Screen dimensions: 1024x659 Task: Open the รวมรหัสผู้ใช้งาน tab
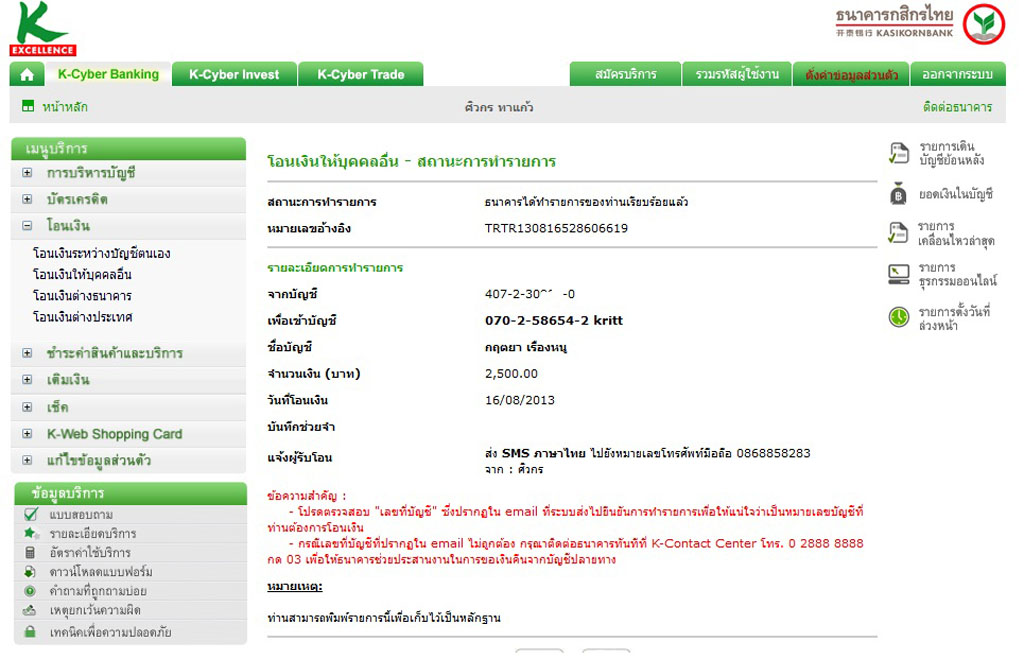[x=737, y=74]
